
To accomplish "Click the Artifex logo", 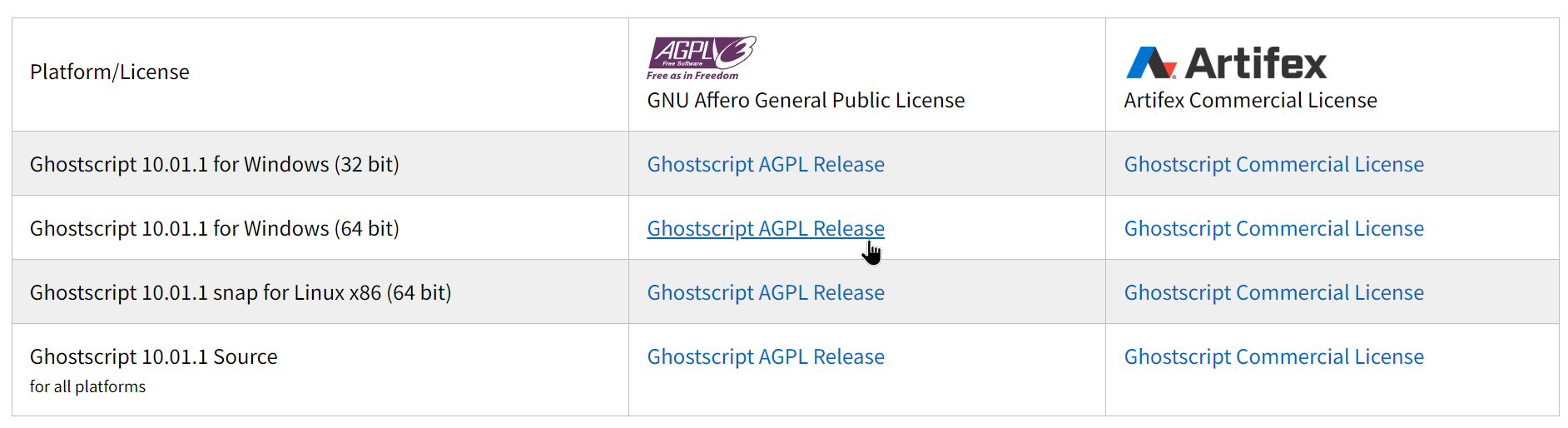I will (1226, 63).
